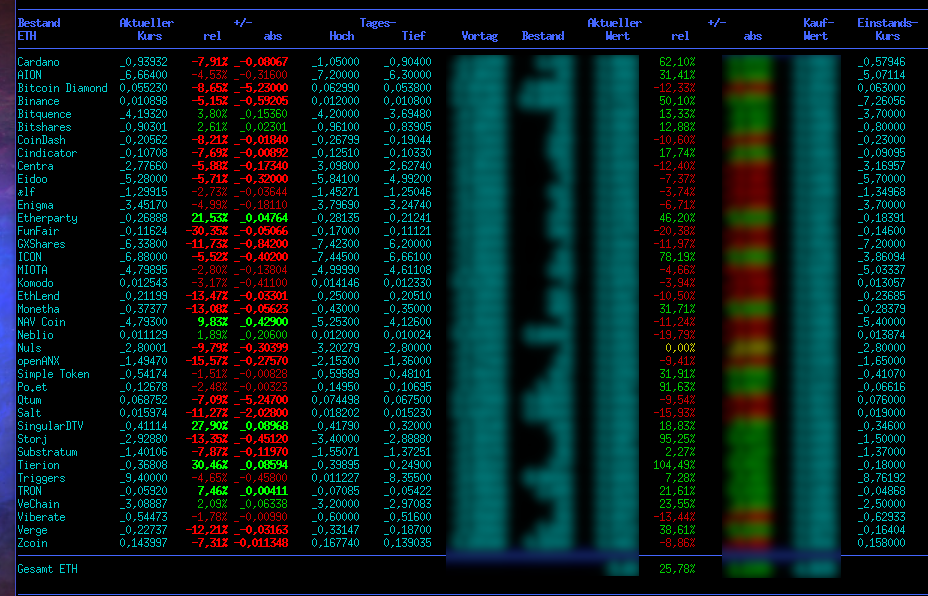The height and width of the screenshot is (596, 928).
Task: Select the Bitquence entry
Action: [44, 114]
